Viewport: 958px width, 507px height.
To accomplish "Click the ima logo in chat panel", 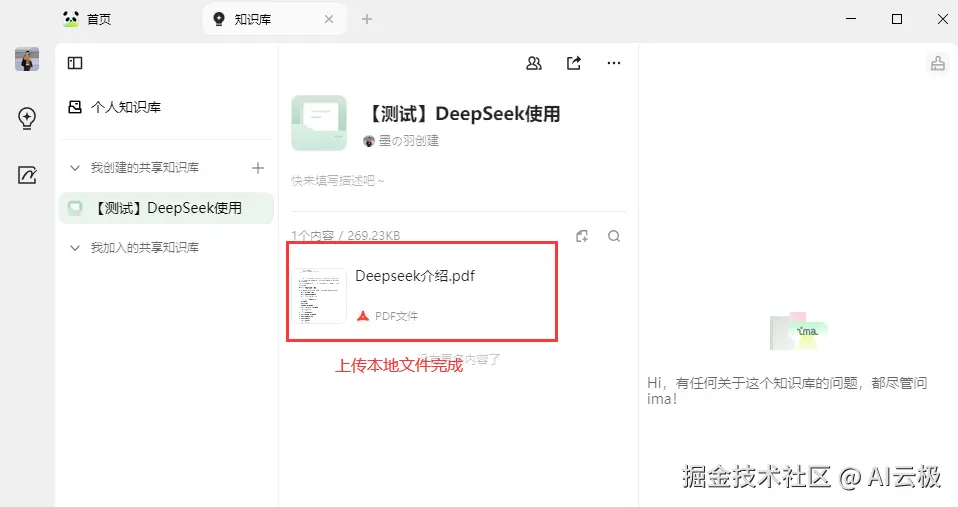I will click(799, 332).
